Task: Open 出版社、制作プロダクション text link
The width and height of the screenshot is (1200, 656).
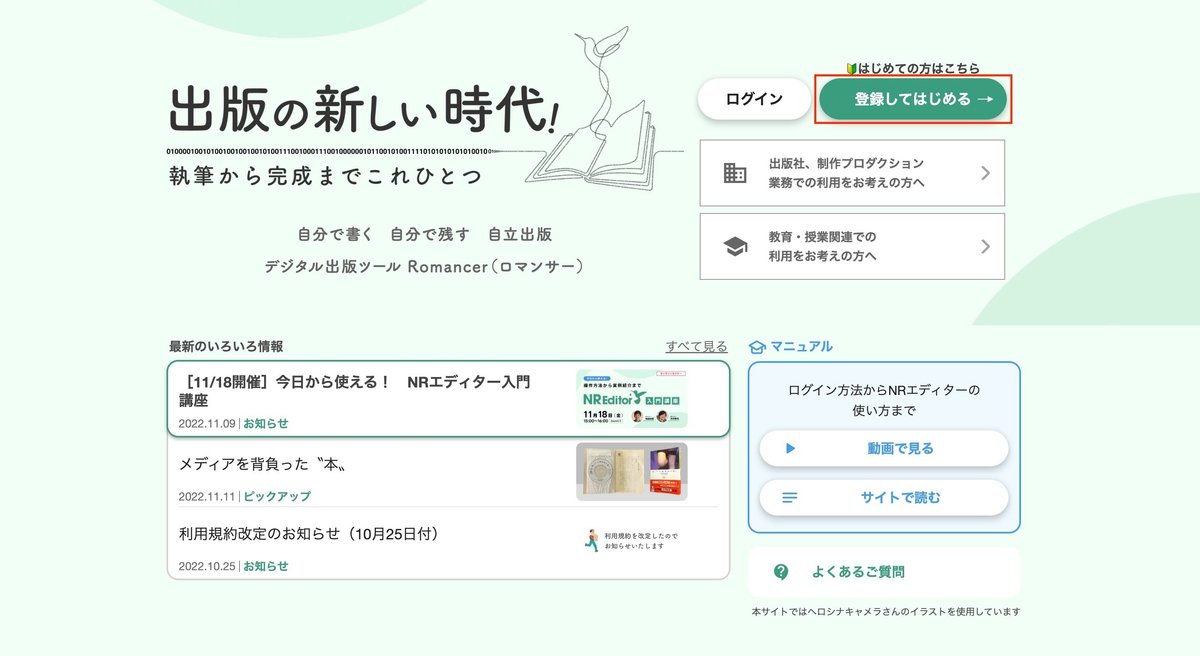Action: click(x=846, y=173)
